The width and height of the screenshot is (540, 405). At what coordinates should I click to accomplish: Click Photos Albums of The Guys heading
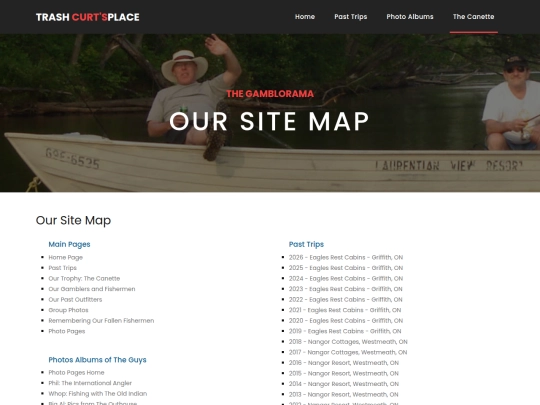point(97,360)
